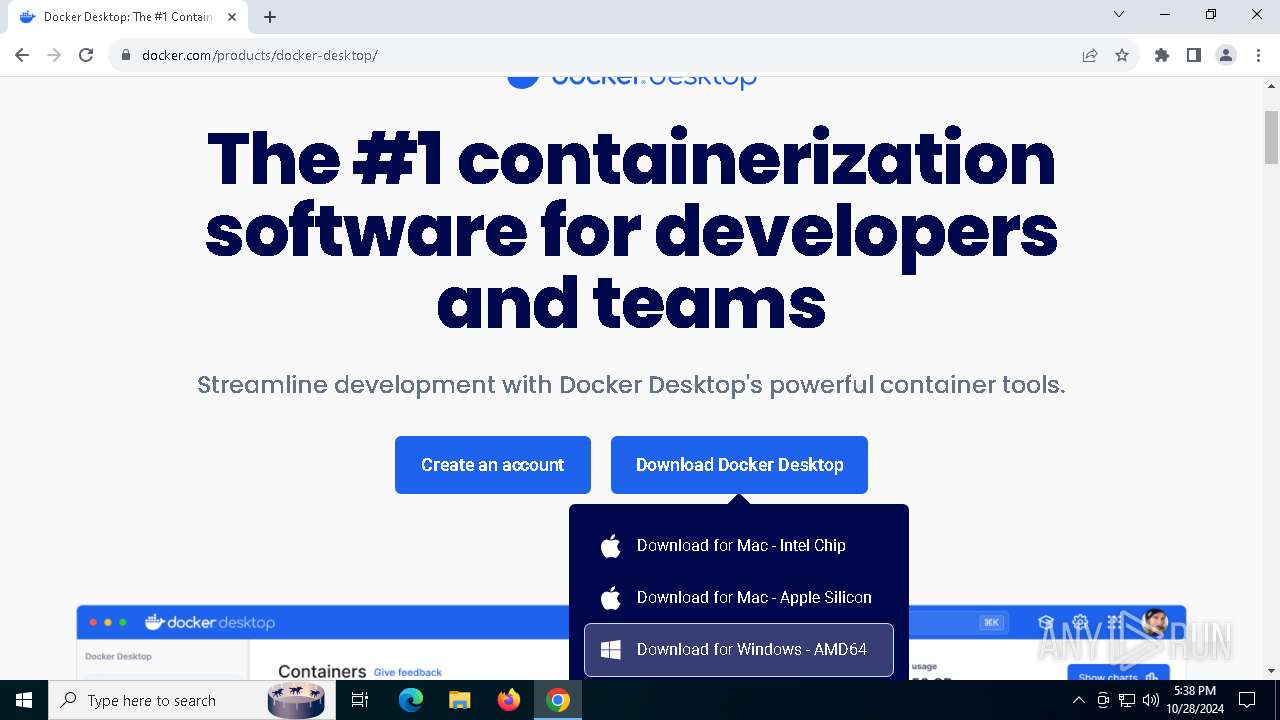
Task: Open the clock showing 5:38 PM
Action: click(x=1195, y=700)
